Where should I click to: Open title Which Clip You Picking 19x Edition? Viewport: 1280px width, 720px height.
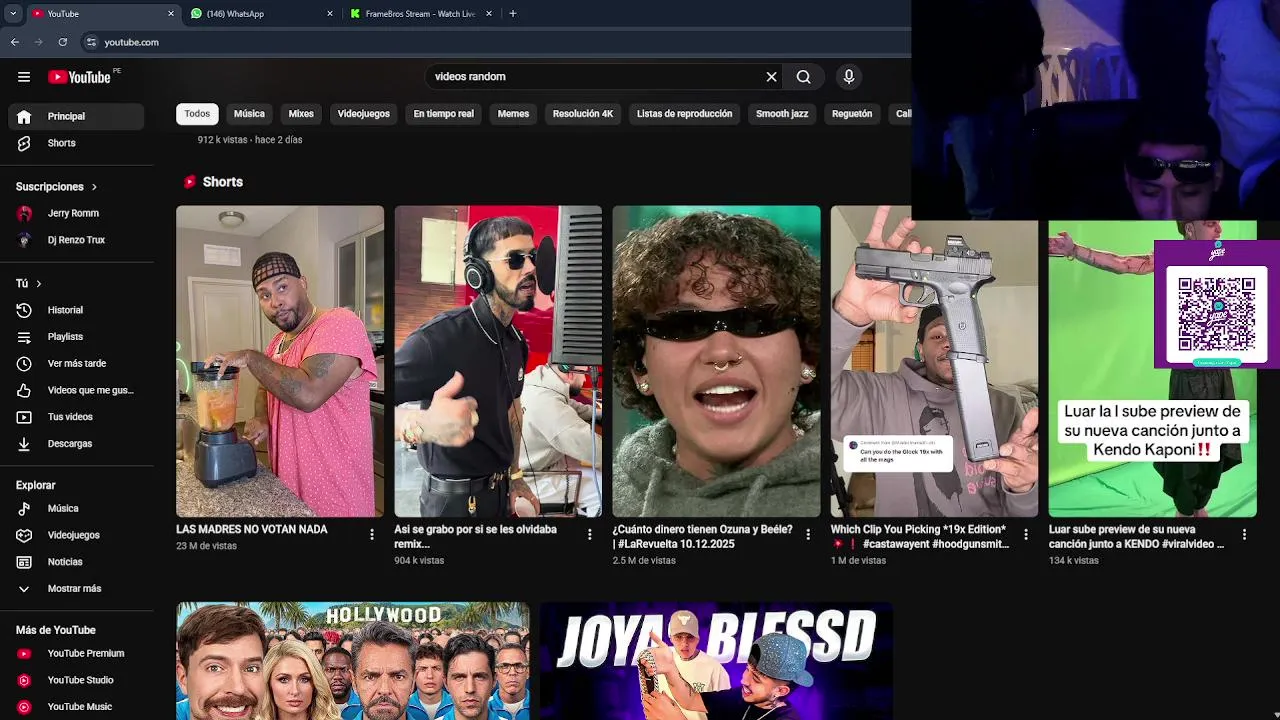pos(920,537)
